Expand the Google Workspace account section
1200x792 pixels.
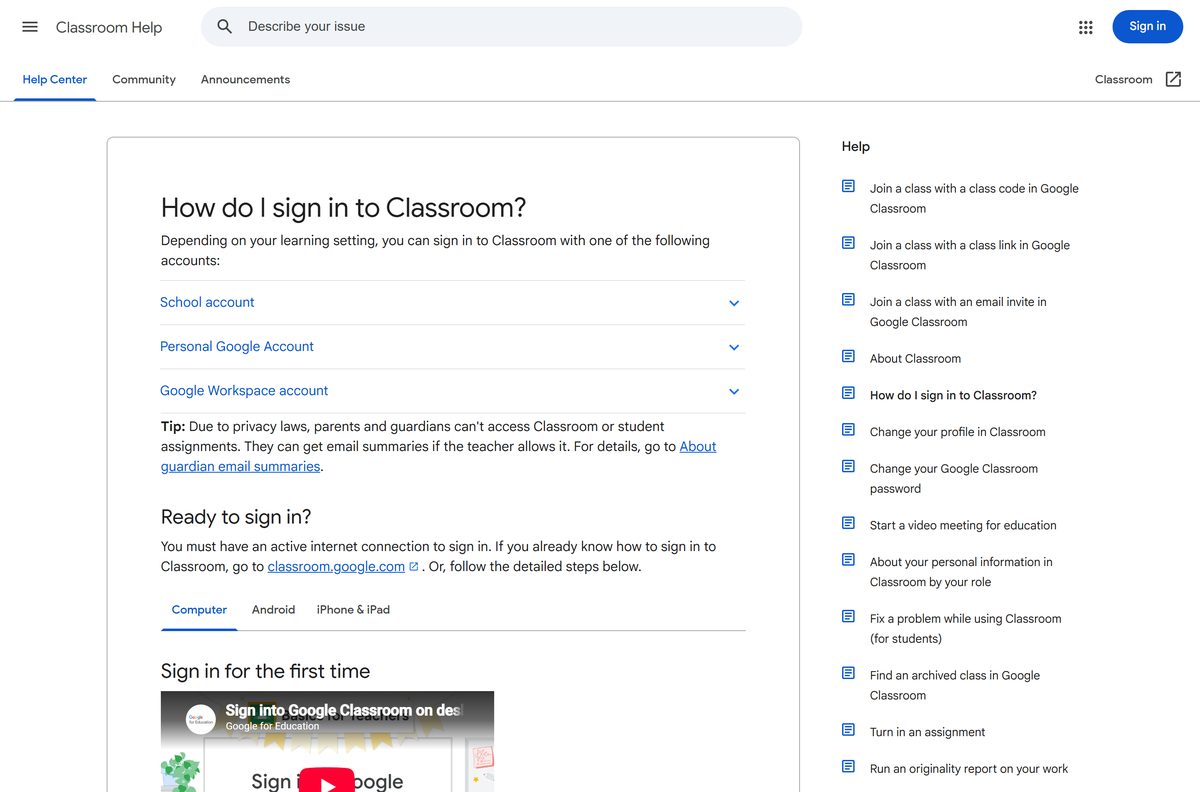pyautogui.click(x=453, y=391)
